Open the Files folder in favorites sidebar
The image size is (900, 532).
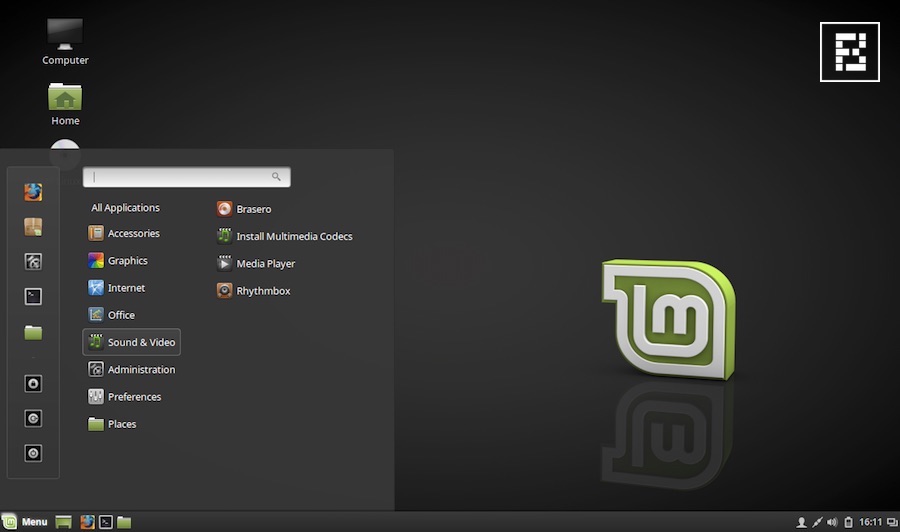click(33, 332)
